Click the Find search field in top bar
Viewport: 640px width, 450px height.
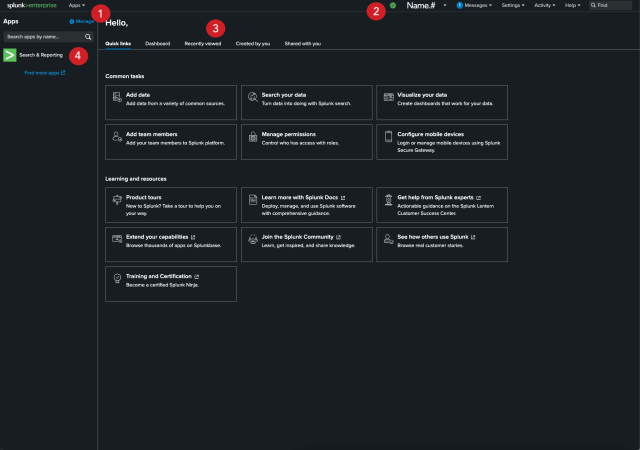[611, 5]
